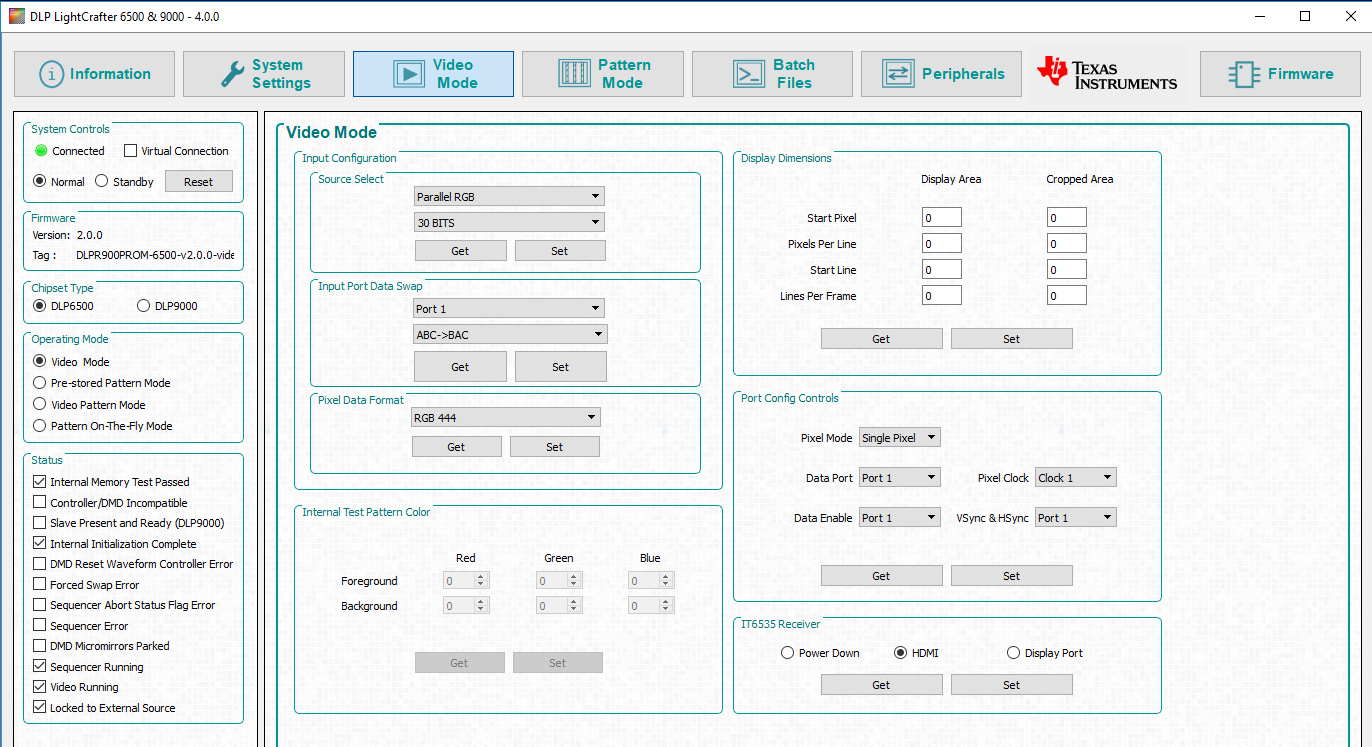Go to the Peripherals tab
The height and width of the screenshot is (747, 1372).
click(x=941, y=74)
